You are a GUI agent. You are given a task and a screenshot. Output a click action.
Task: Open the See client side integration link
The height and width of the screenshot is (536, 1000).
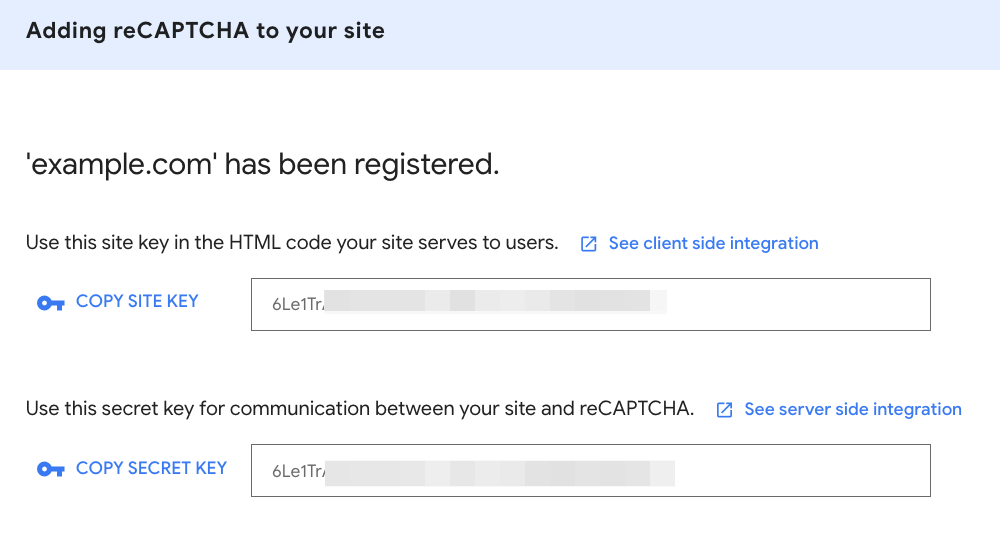point(713,243)
